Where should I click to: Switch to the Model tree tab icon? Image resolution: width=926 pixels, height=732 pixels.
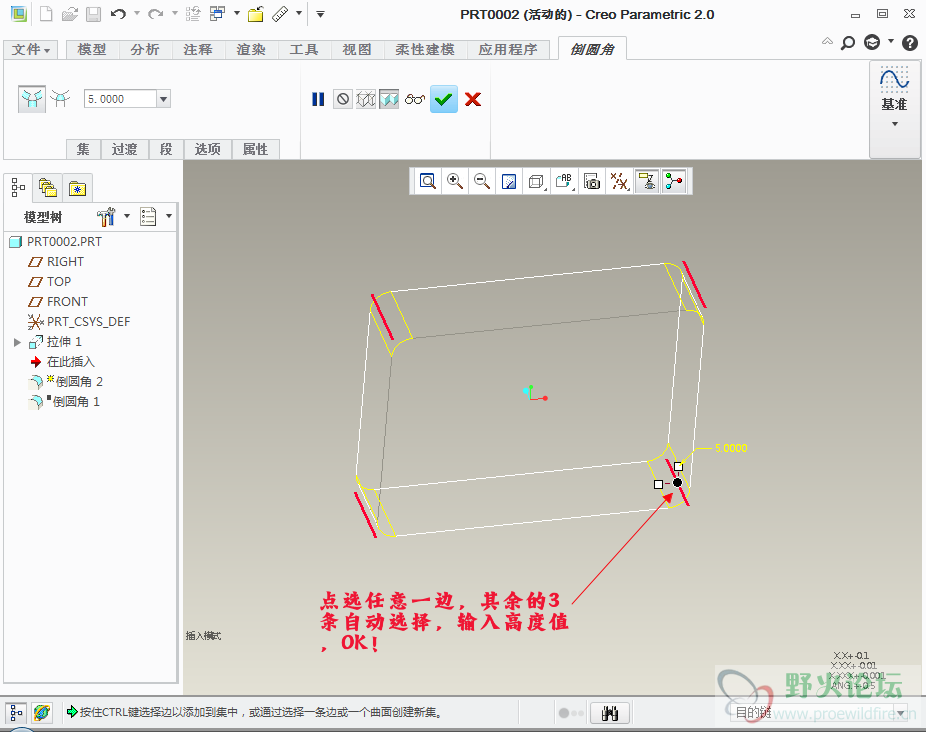coord(18,188)
